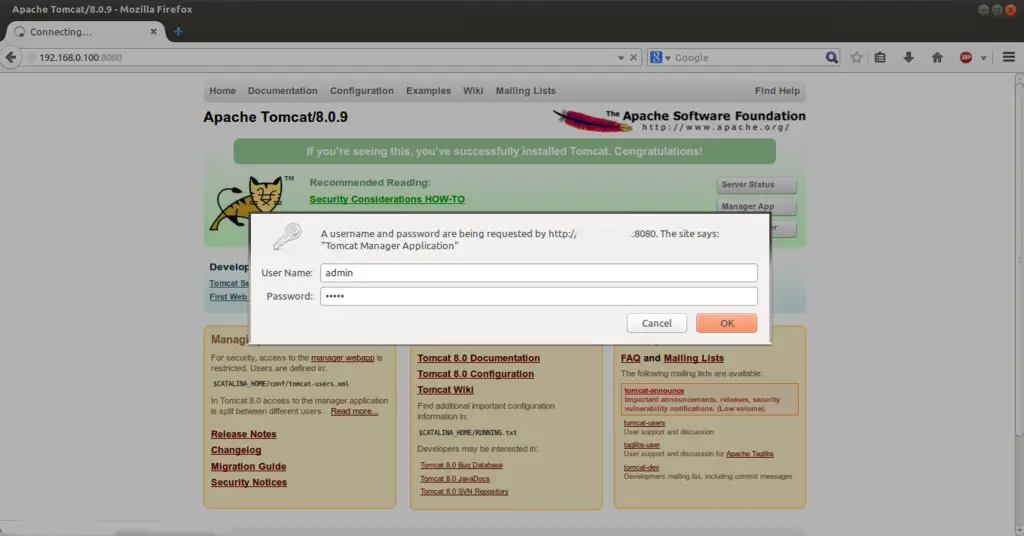Stop loading with the address bar X

pos(633,57)
